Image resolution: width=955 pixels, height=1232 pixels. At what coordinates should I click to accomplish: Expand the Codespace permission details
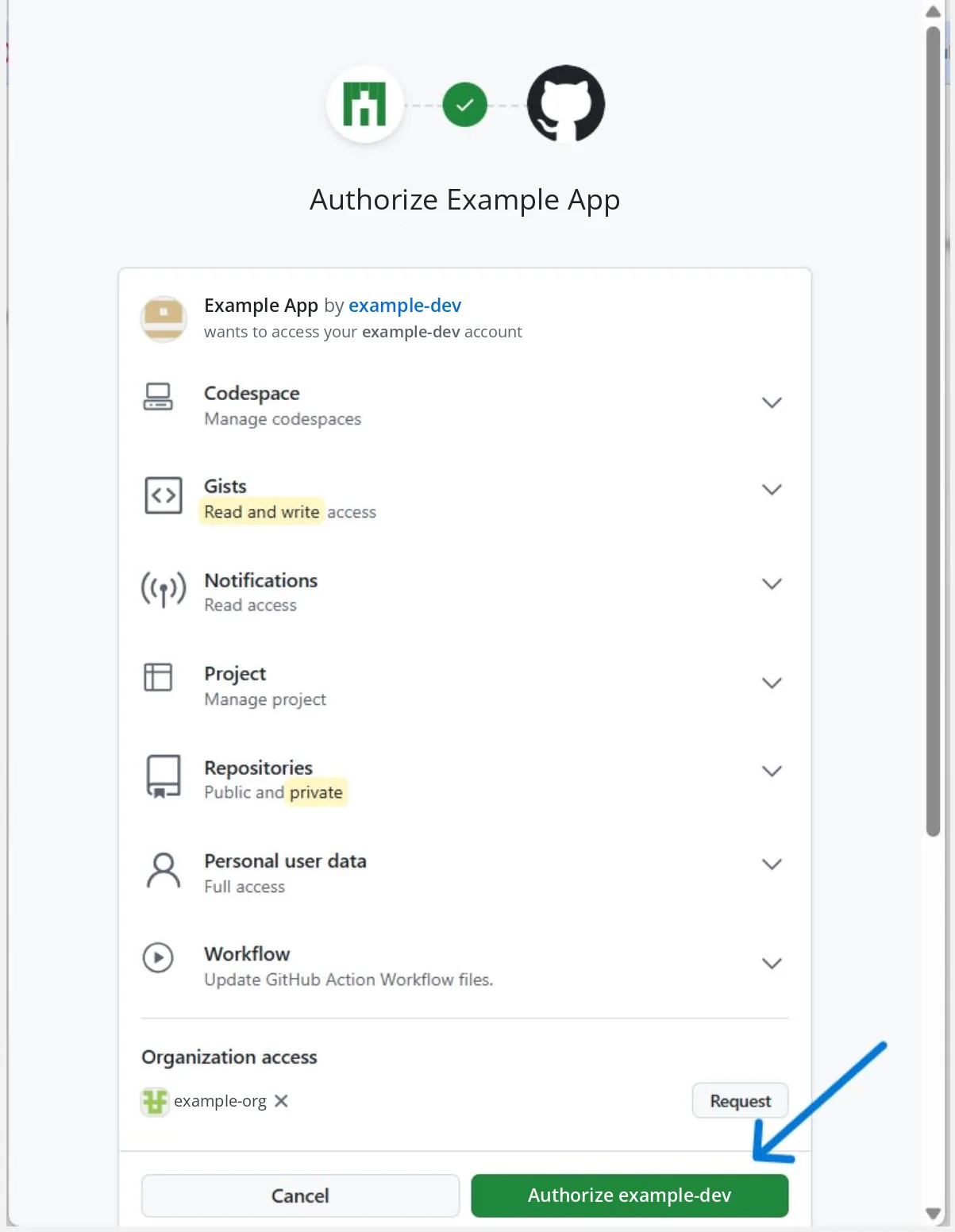click(772, 402)
